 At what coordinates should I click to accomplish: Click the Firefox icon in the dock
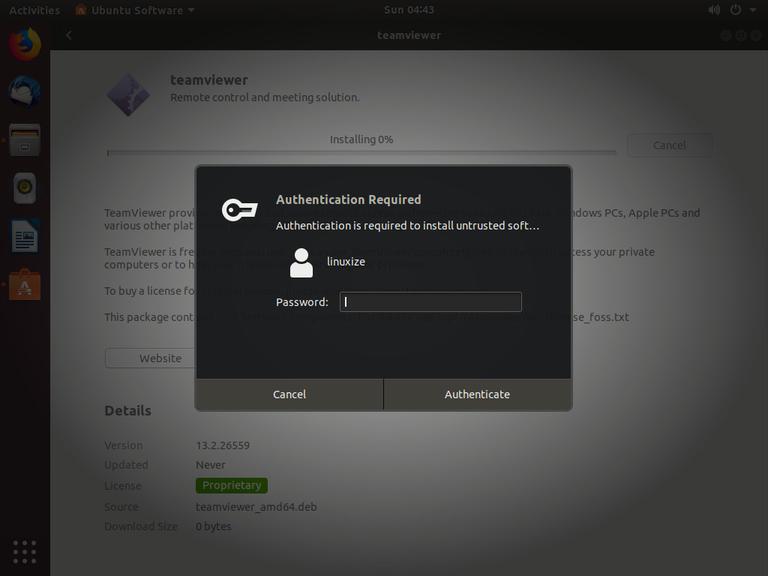point(25,45)
